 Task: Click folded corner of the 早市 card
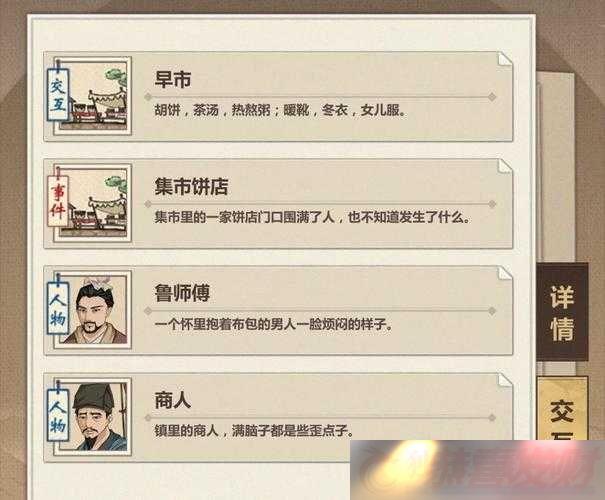point(505,60)
